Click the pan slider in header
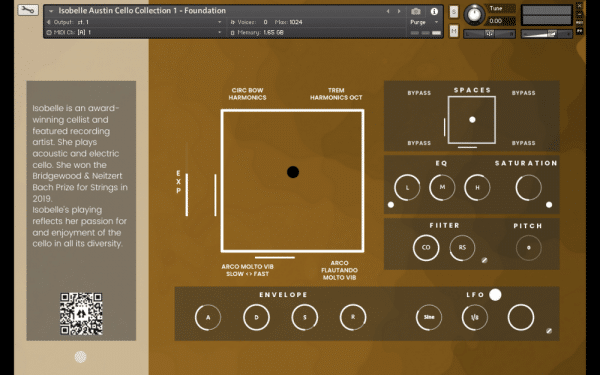 pyautogui.click(x=489, y=34)
